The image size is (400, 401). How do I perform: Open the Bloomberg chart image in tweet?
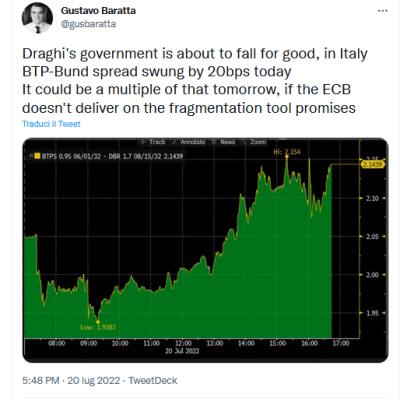coord(205,250)
